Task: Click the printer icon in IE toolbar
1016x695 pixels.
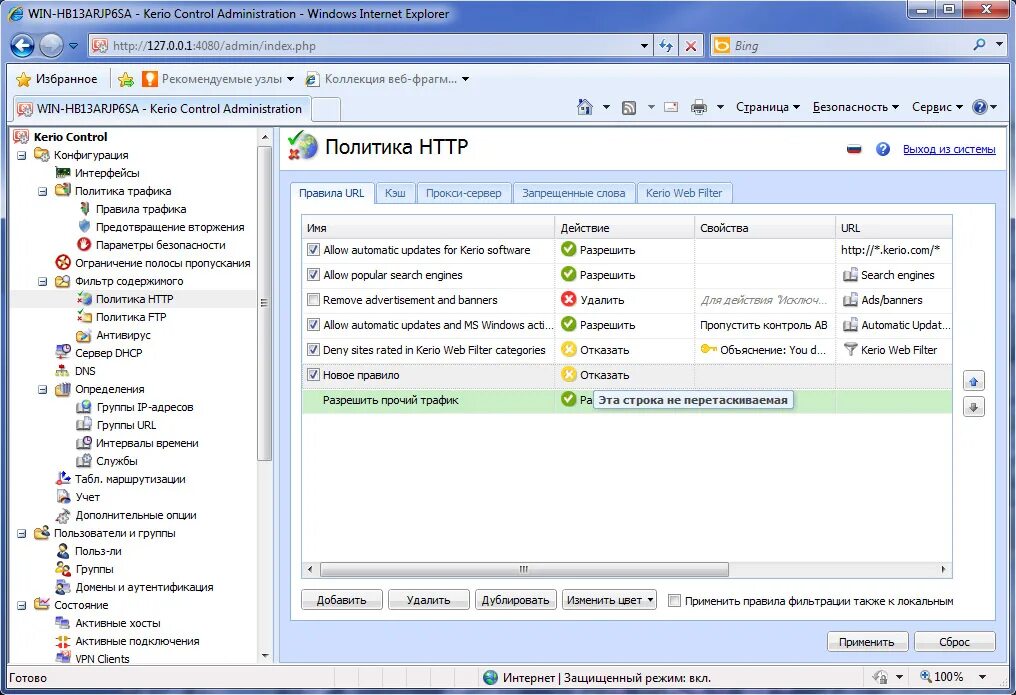Action: (x=698, y=107)
